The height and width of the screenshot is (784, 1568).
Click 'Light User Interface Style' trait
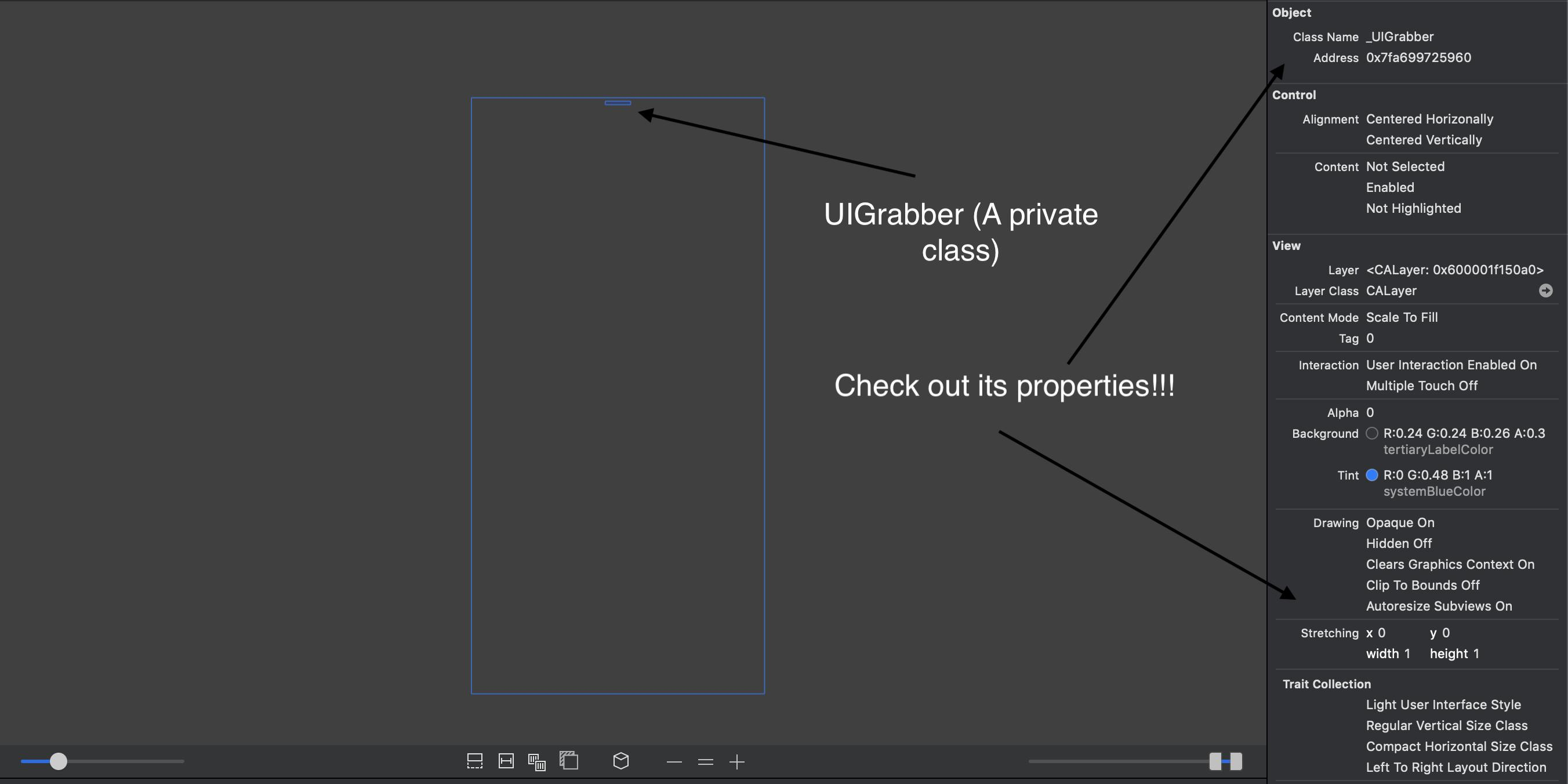tap(1443, 705)
